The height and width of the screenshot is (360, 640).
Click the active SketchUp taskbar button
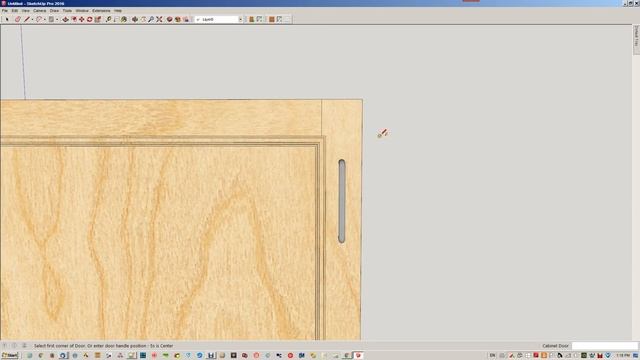pyautogui.click(x=359, y=356)
